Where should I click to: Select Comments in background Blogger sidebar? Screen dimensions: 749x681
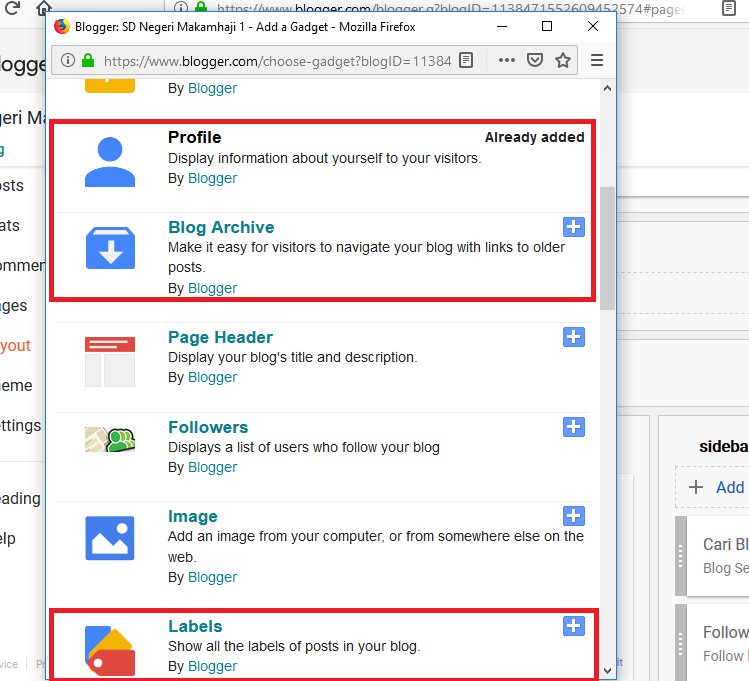22,266
